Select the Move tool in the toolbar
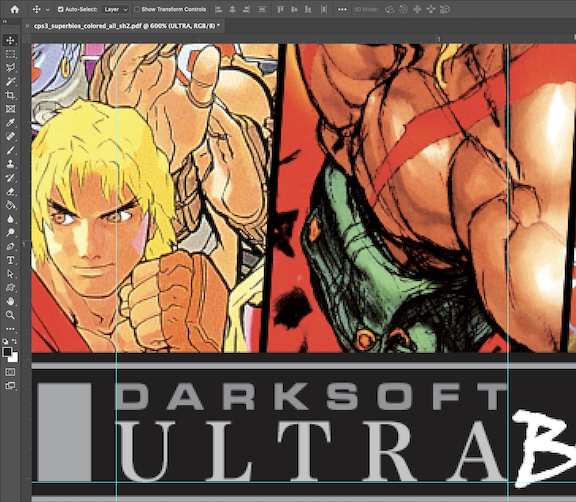 tap(10, 40)
